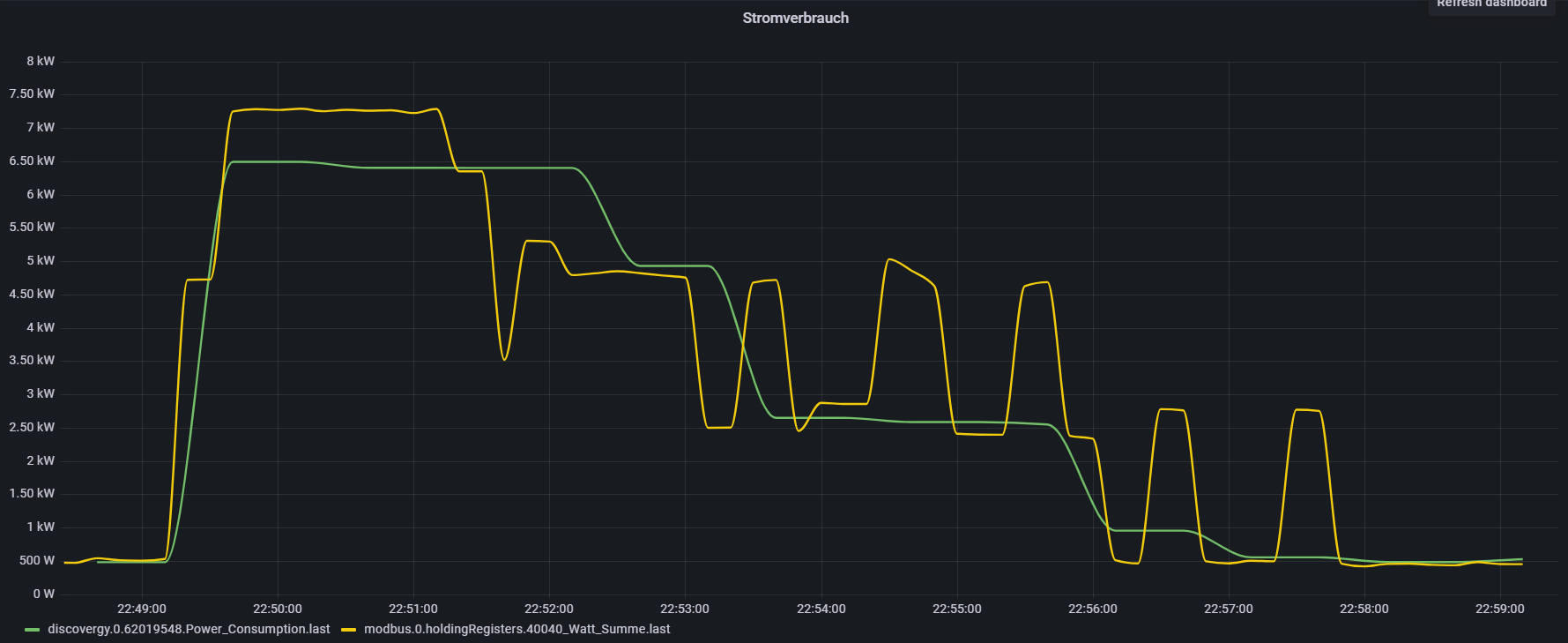Toggle the discovergy Power_Consumption legend series
1568x643 pixels.
189,629
